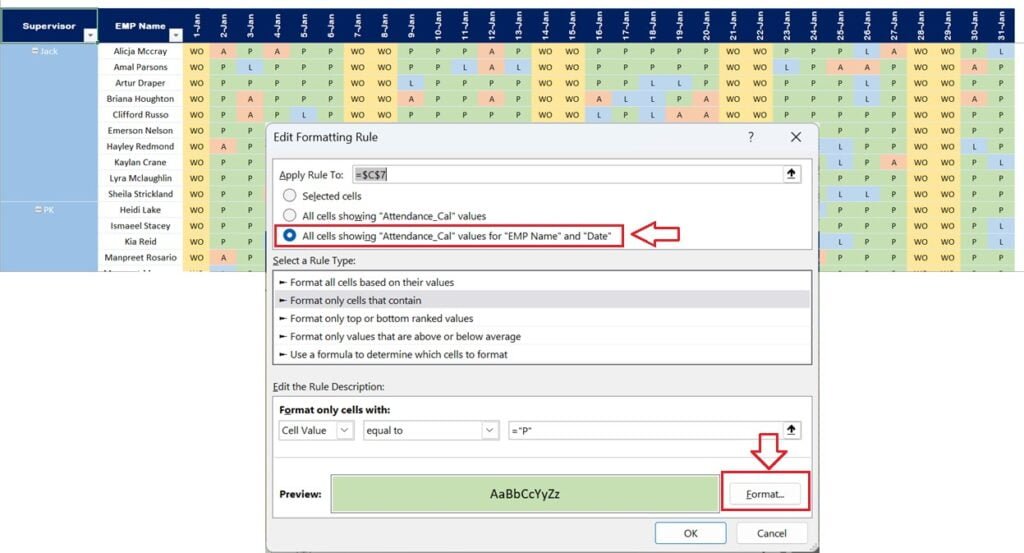Screen dimensions: 1024x553
Task: Select 'Format only values that are above or below average'
Action: point(542,336)
